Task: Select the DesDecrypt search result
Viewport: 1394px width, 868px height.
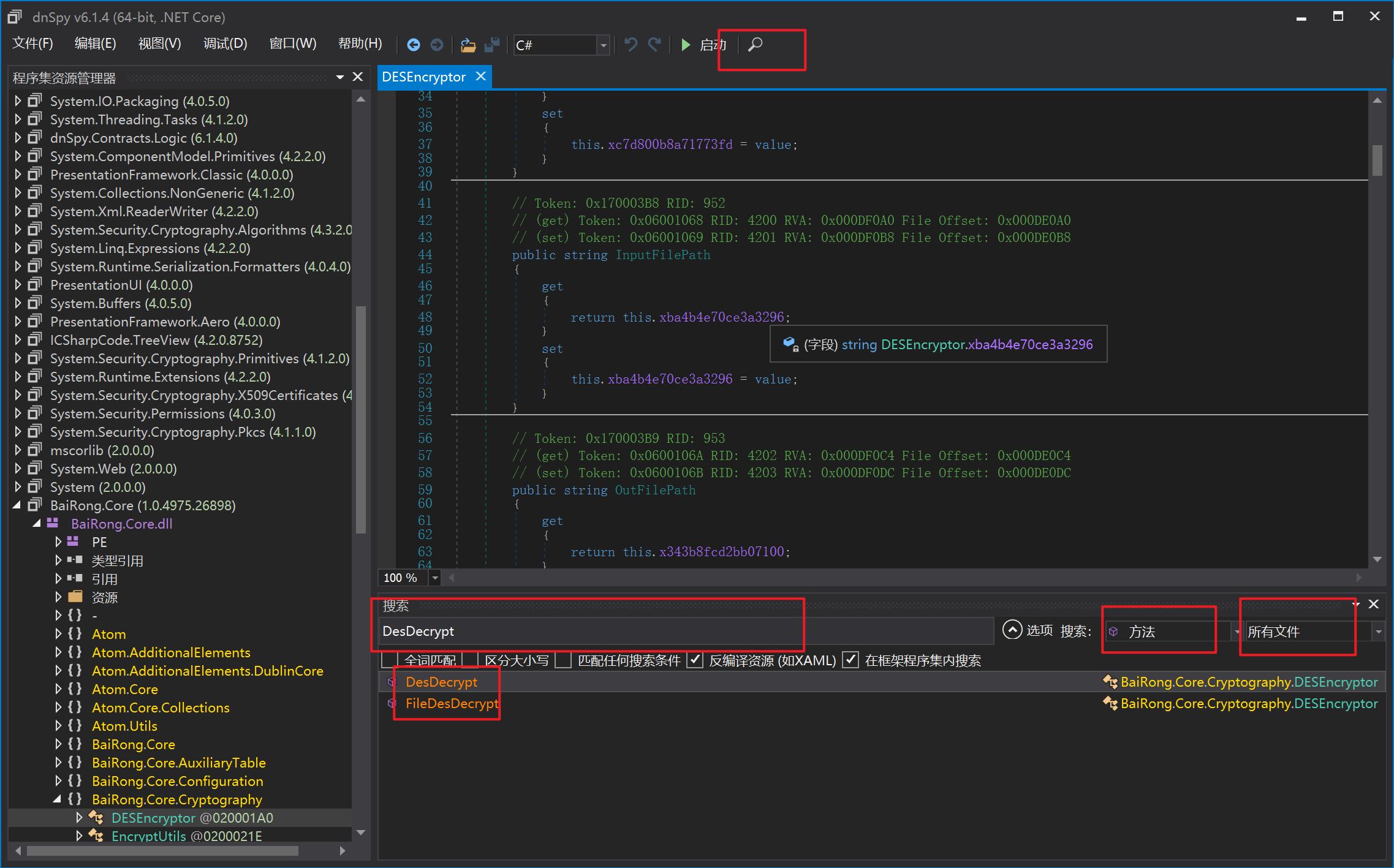Action: tap(882, 682)
